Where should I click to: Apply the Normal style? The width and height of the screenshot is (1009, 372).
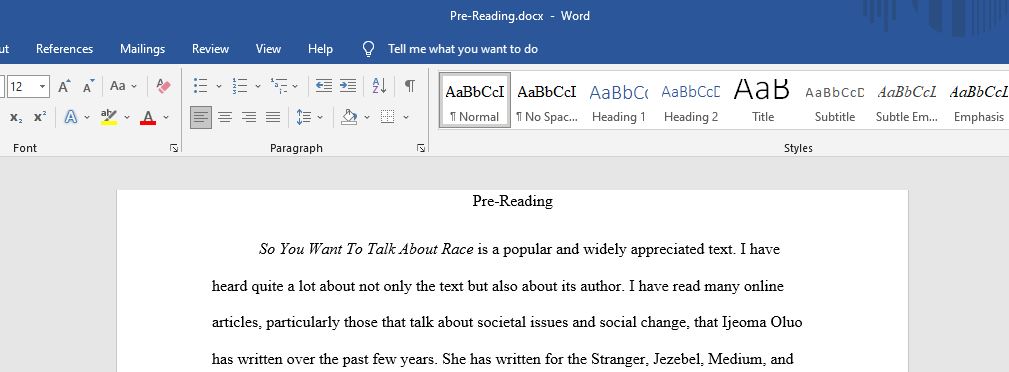(x=475, y=100)
